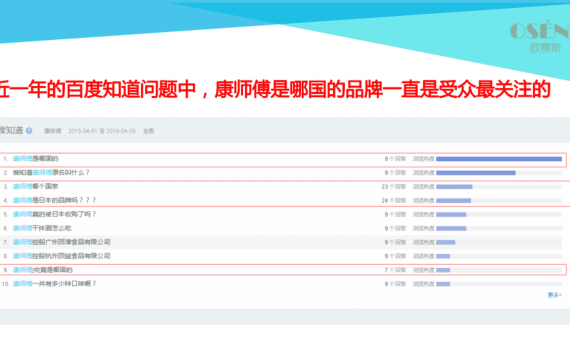Click the heat bar for question 2
The width and height of the screenshot is (570, 360).
[x=499, y=173]
